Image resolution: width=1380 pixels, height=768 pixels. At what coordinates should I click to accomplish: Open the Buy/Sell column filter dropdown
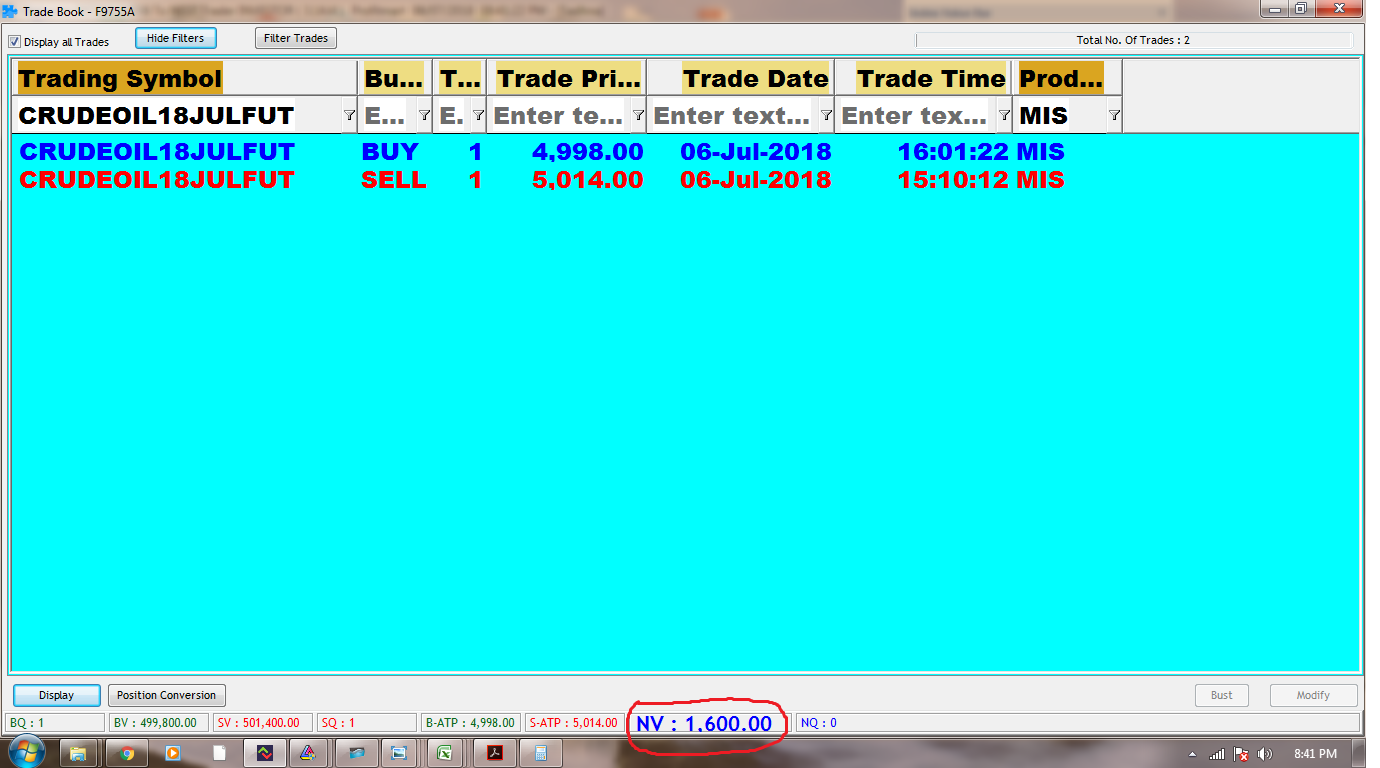424,116
